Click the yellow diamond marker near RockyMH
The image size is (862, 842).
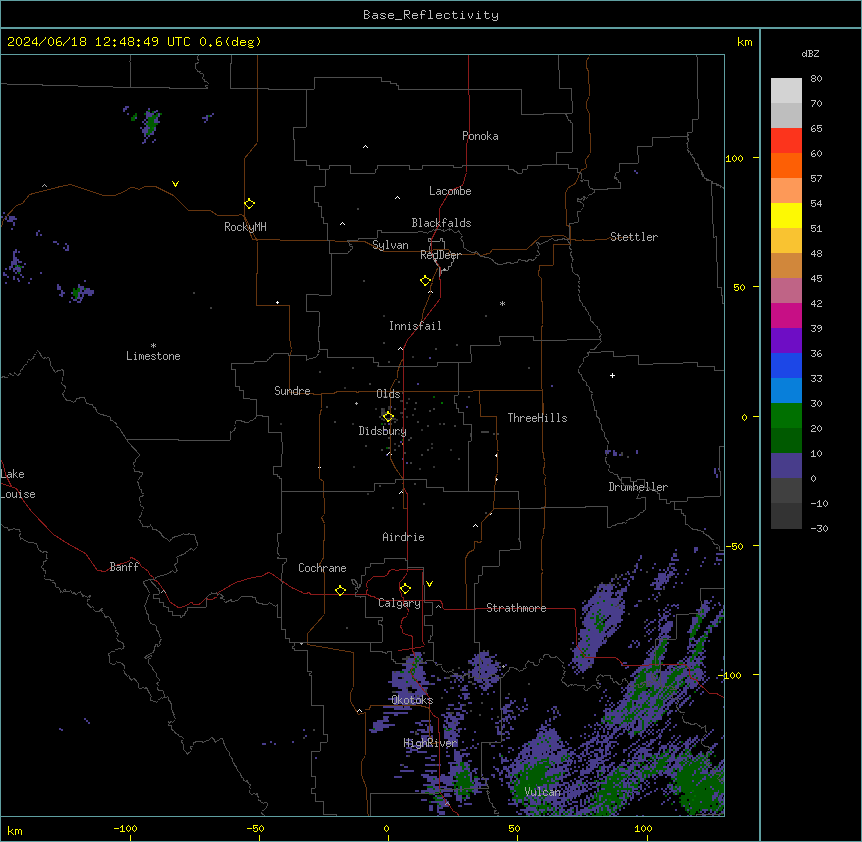[x=250, y=204]
